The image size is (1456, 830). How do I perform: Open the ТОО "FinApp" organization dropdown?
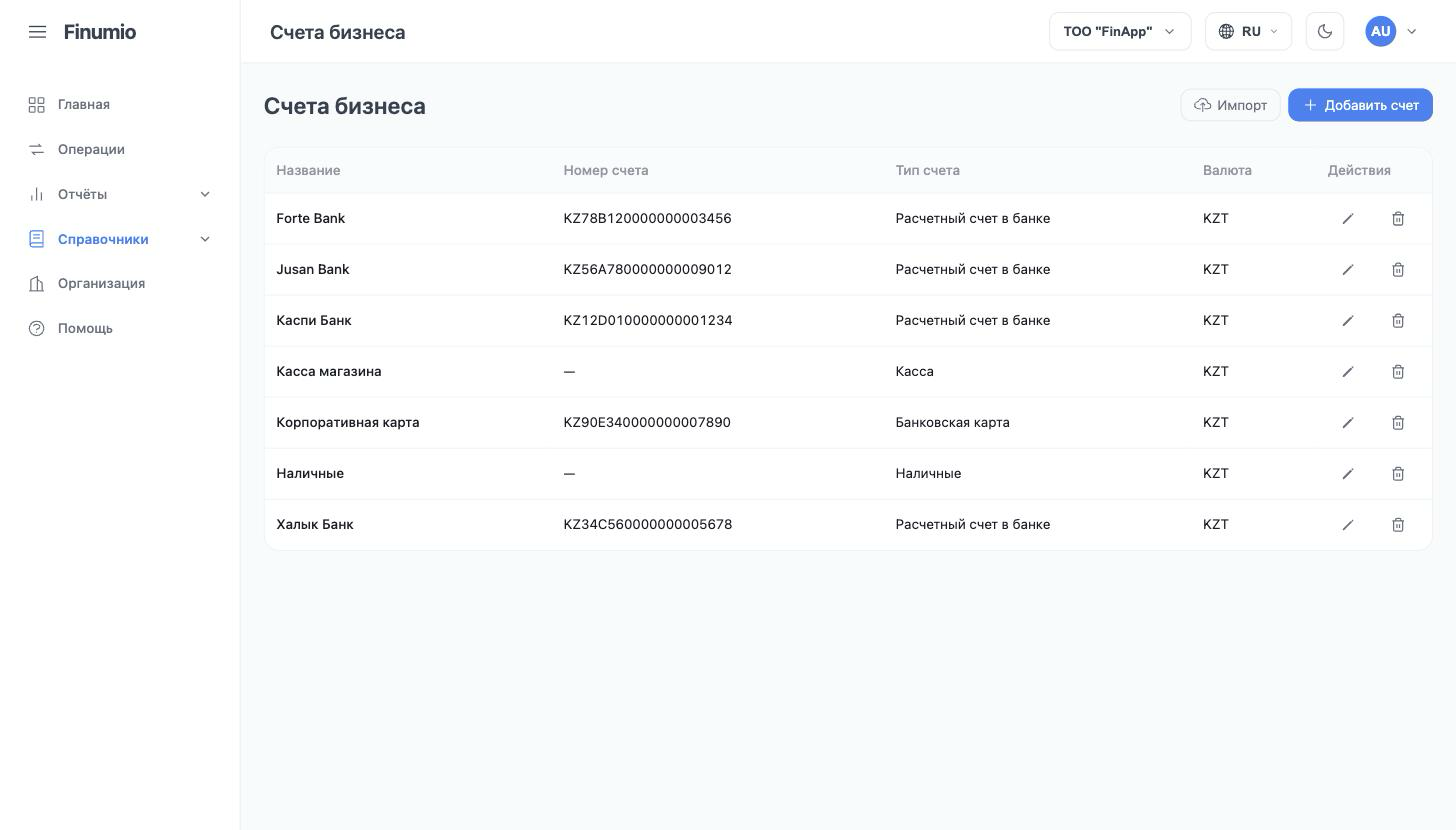tap(1120, 31)
